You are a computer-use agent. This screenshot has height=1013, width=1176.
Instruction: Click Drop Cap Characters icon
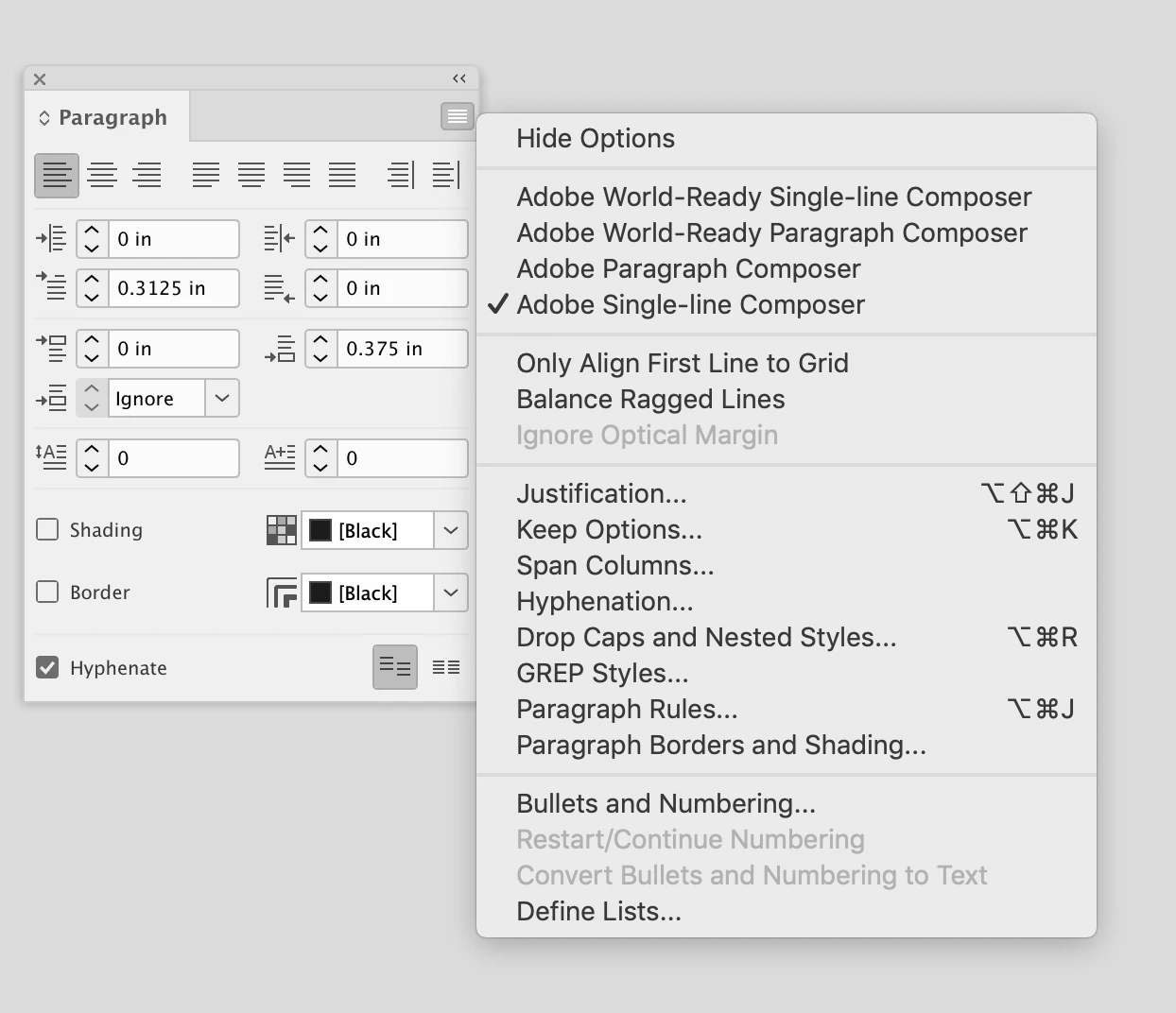pos(280,457)
